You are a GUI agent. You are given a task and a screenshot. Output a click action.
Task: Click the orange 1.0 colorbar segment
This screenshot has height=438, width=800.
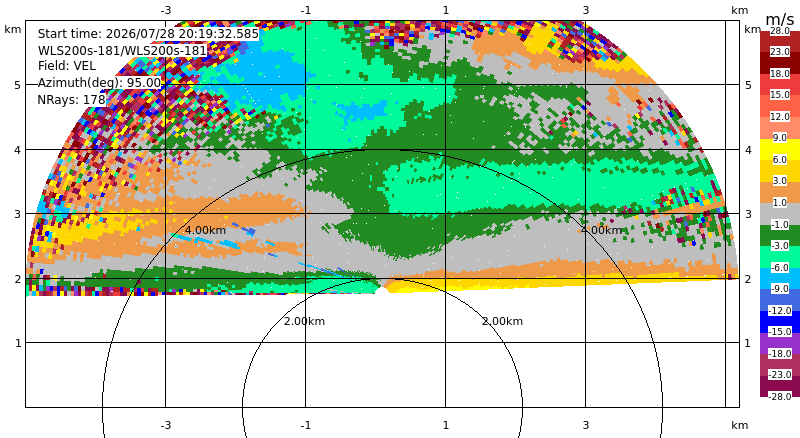[780, 192]
